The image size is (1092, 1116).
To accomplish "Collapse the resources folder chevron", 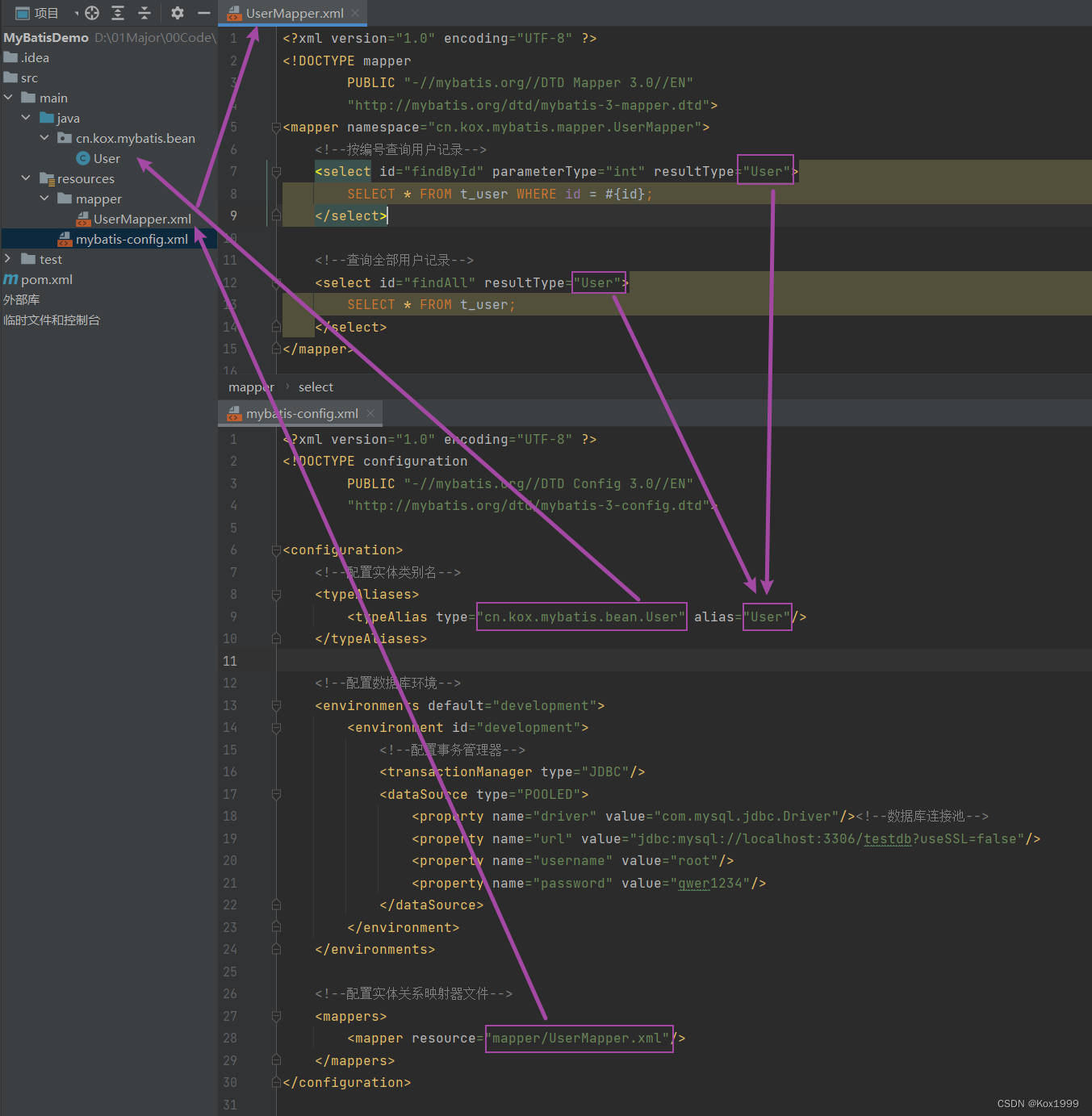I will 26,178.
